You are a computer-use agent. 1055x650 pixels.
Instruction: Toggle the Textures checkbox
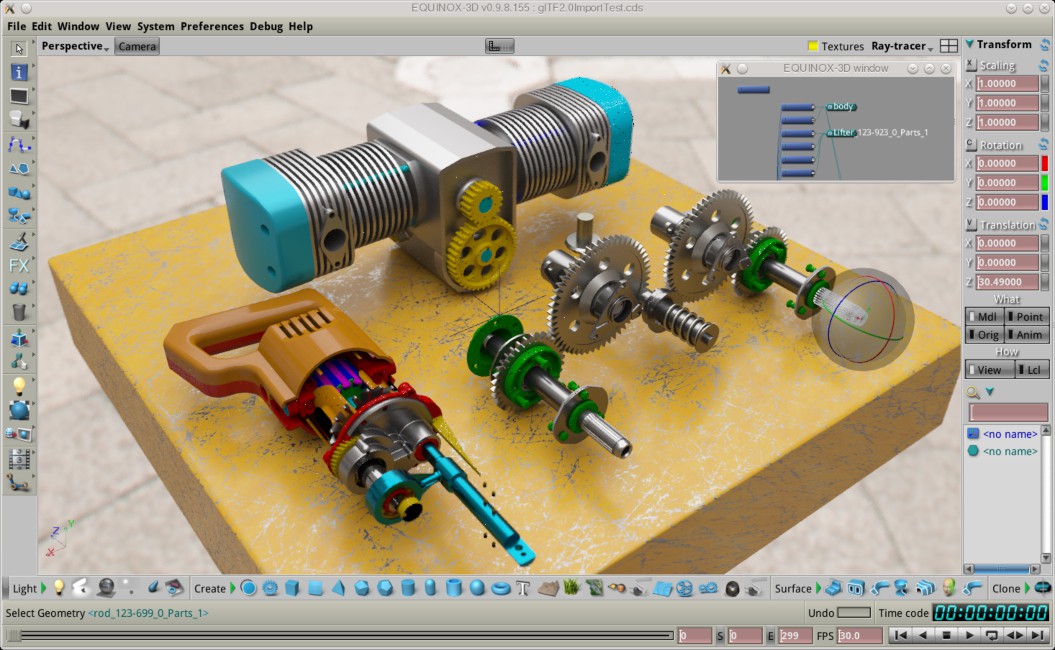[x=813, y=46]
